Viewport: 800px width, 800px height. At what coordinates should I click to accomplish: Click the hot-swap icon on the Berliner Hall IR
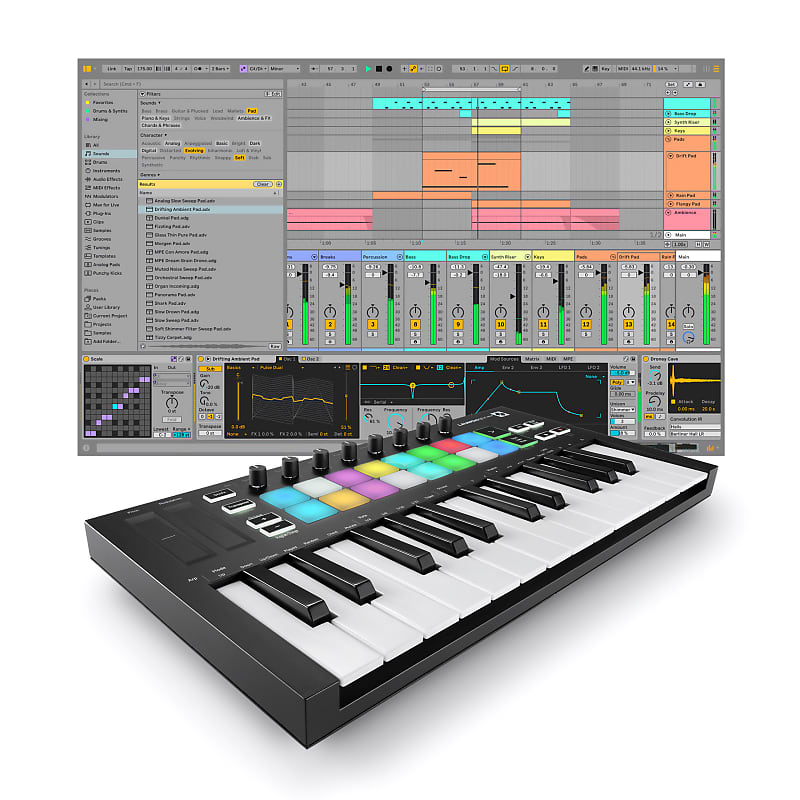coord(718,433)
